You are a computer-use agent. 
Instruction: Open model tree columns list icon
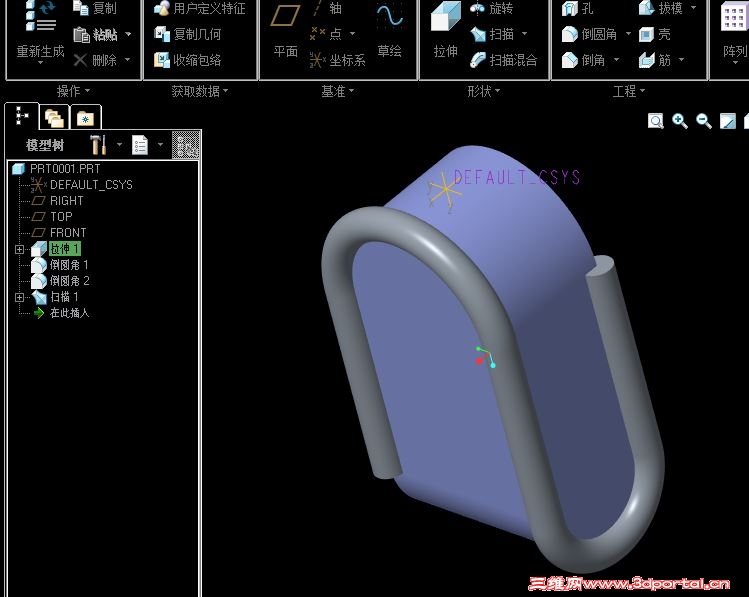coord(140,145)
